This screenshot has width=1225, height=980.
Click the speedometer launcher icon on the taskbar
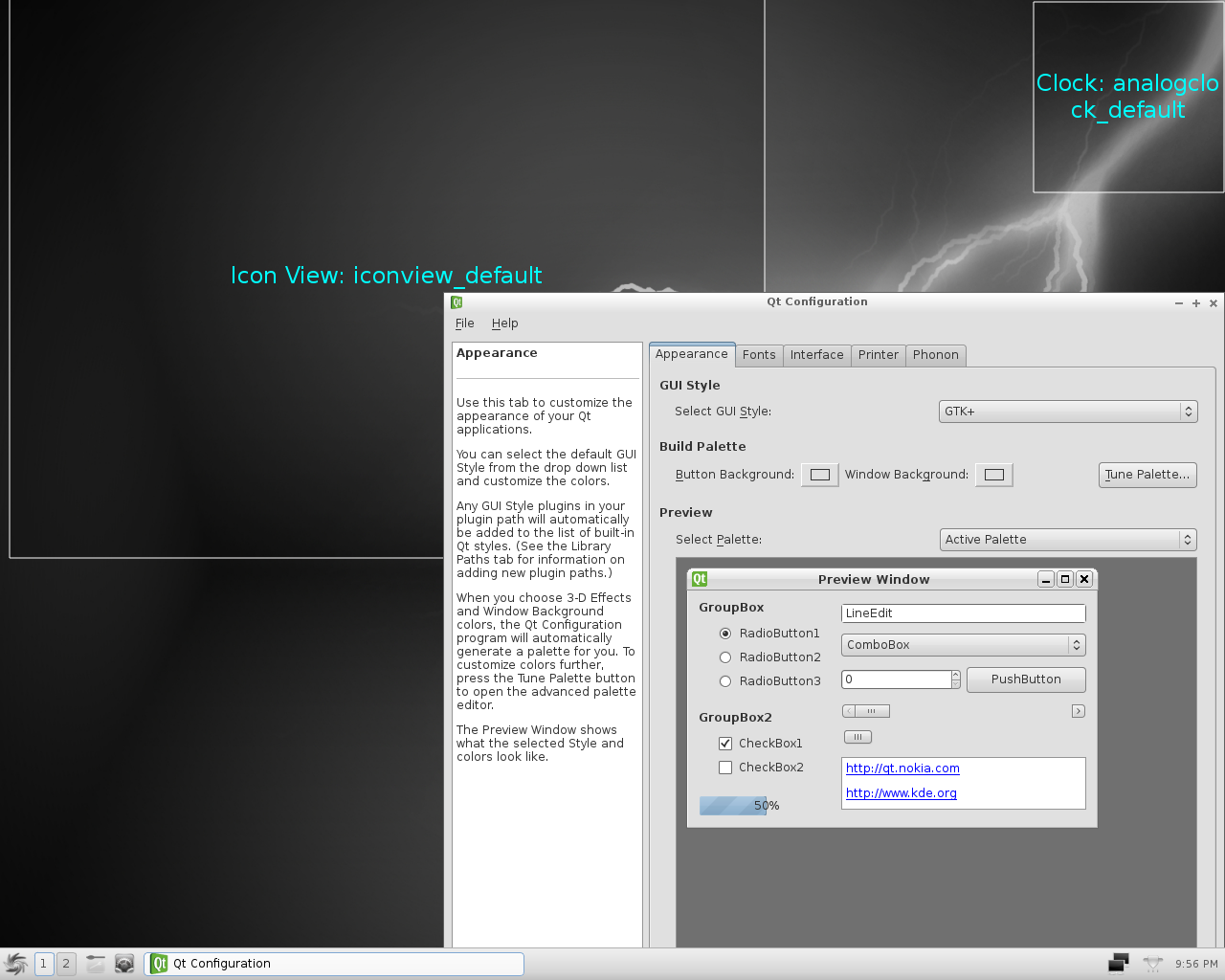click(124, 964)
